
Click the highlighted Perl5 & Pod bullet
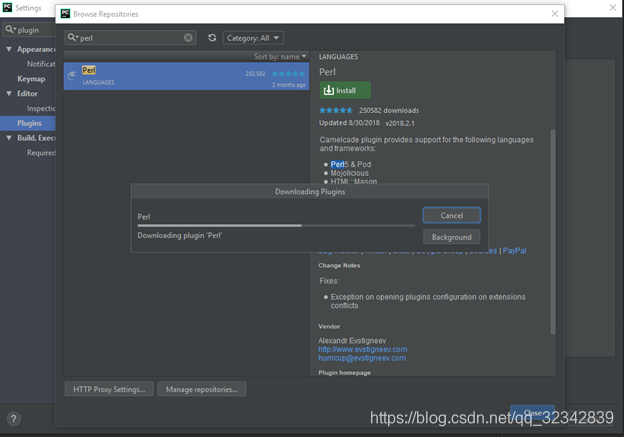pyautogui.click(x=351, y=164)
